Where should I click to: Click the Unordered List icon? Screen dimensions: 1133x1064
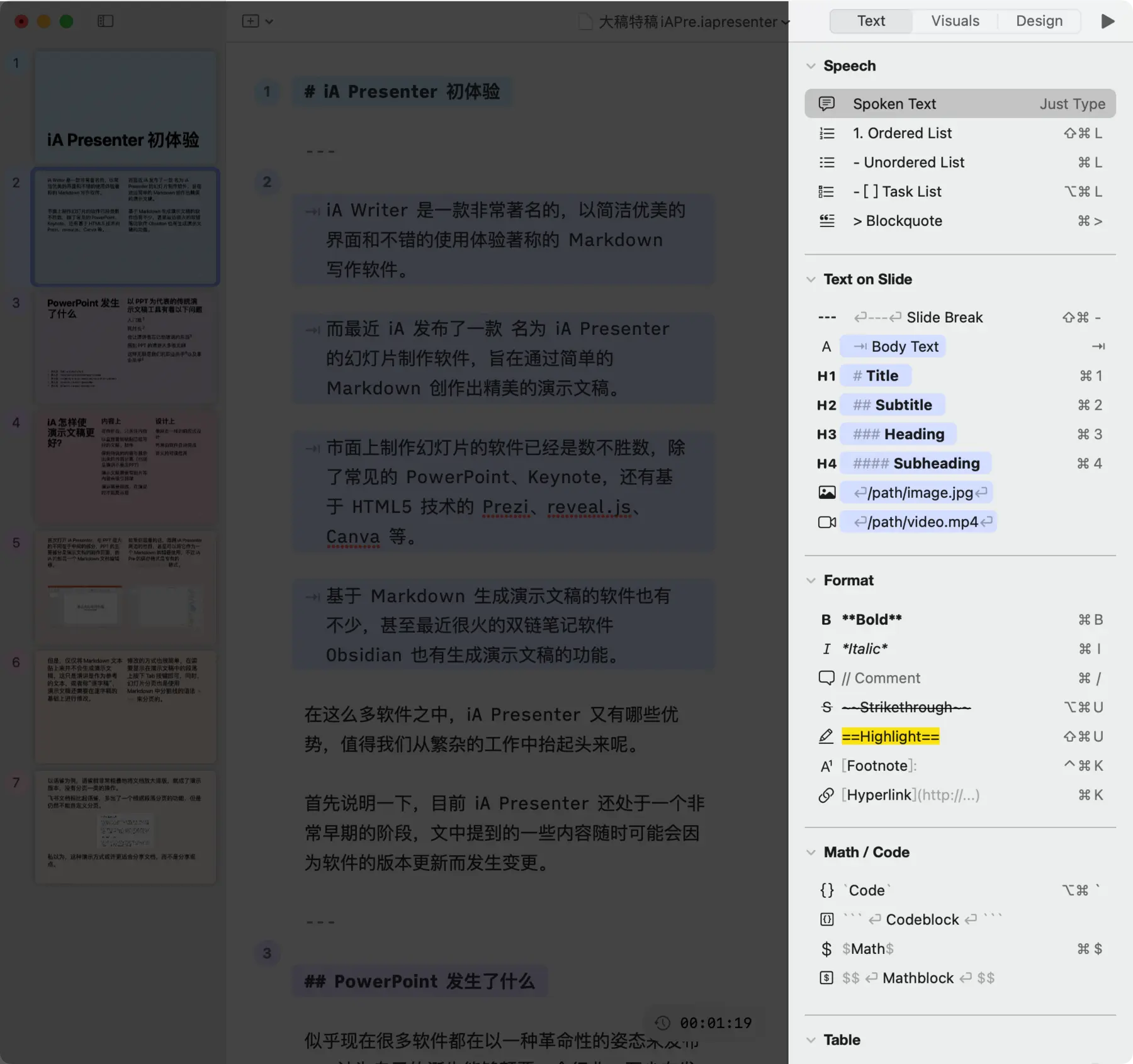coord(826,162)
